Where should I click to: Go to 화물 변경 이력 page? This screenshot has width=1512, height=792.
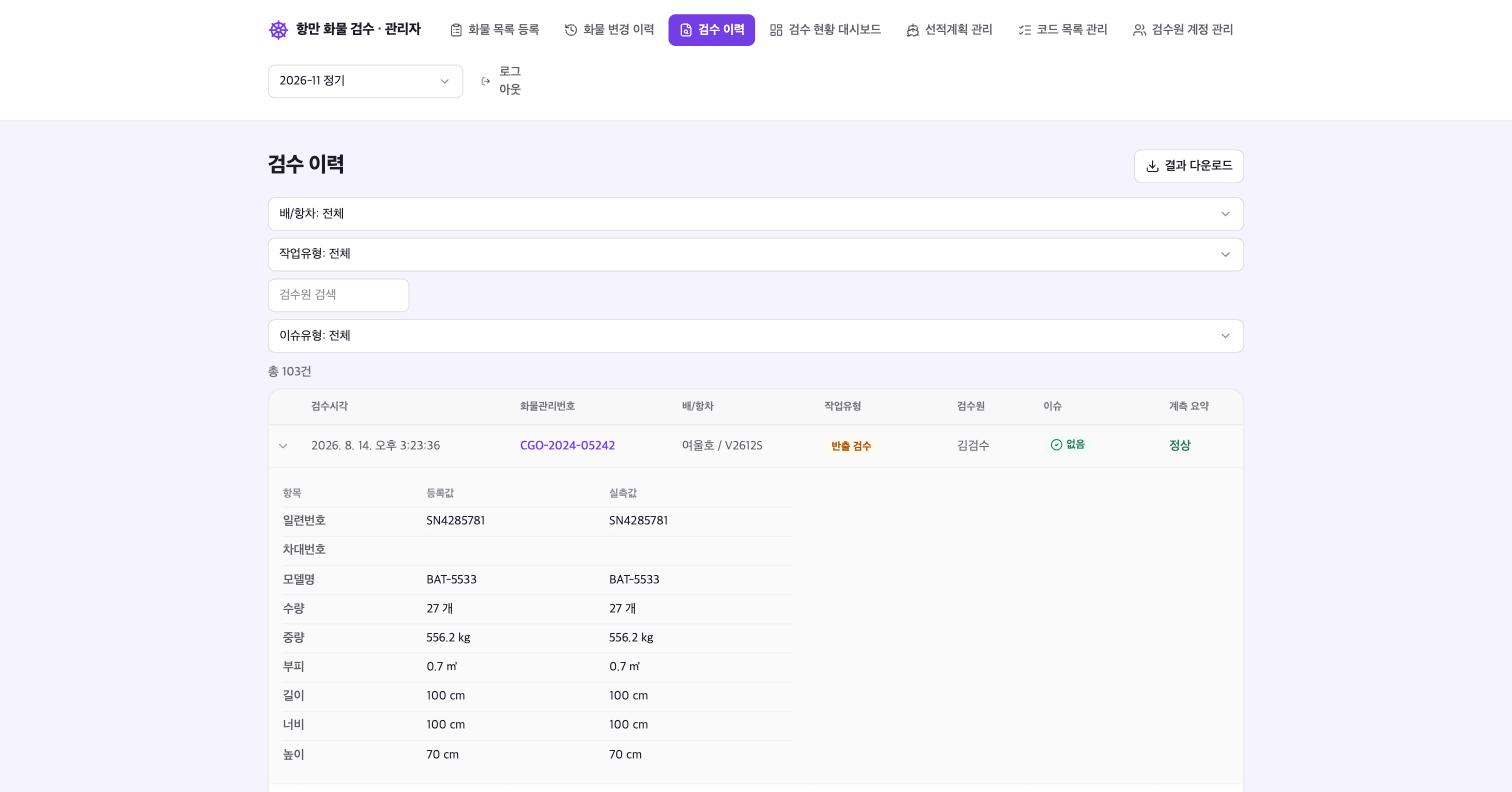click(x=609, y=30)
